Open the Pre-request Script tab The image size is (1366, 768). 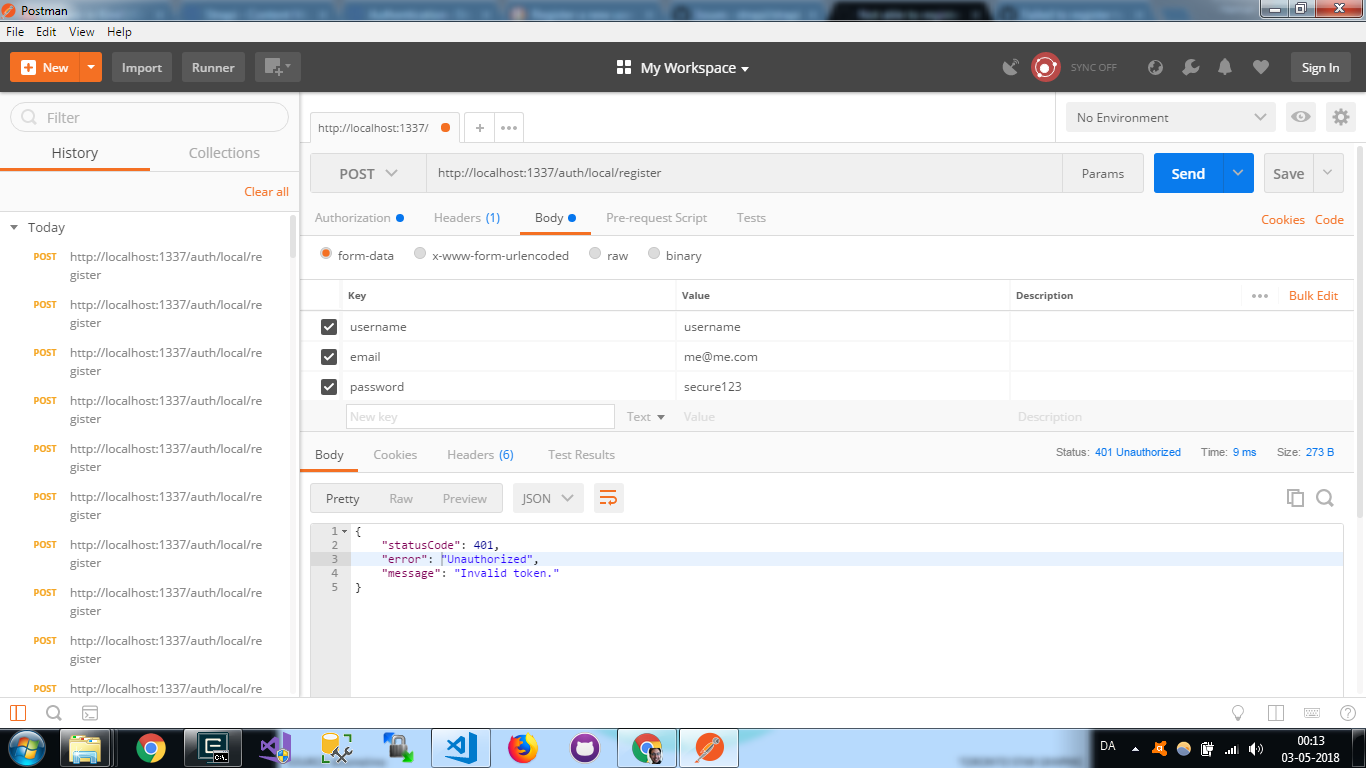click(x=656, y=218)
